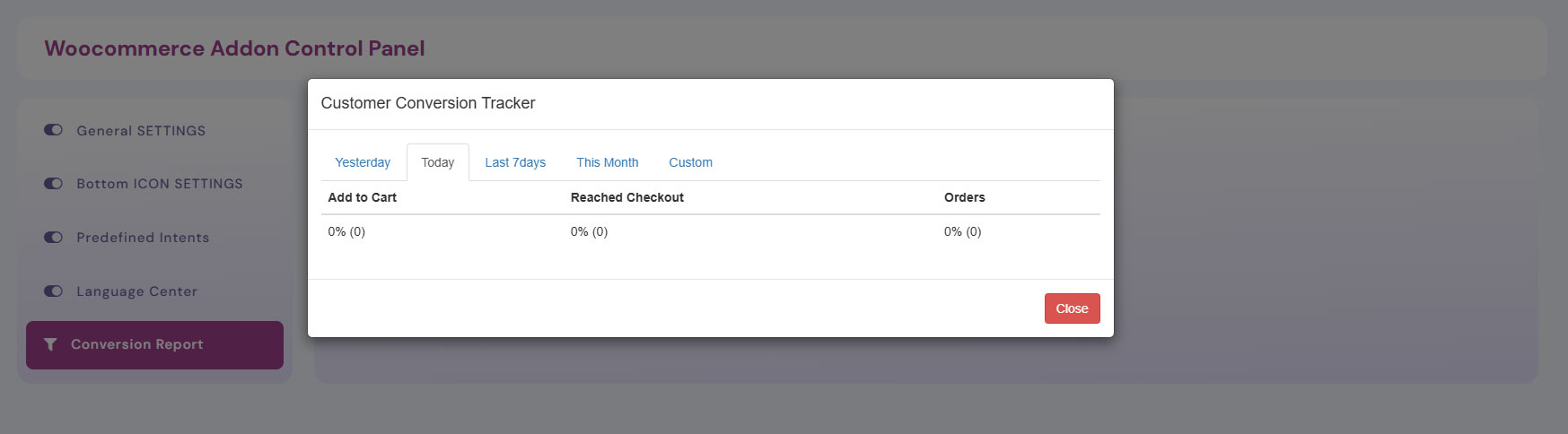Select the Today tab
Screen dimensions: 1568x434
[x=438, y=162]
